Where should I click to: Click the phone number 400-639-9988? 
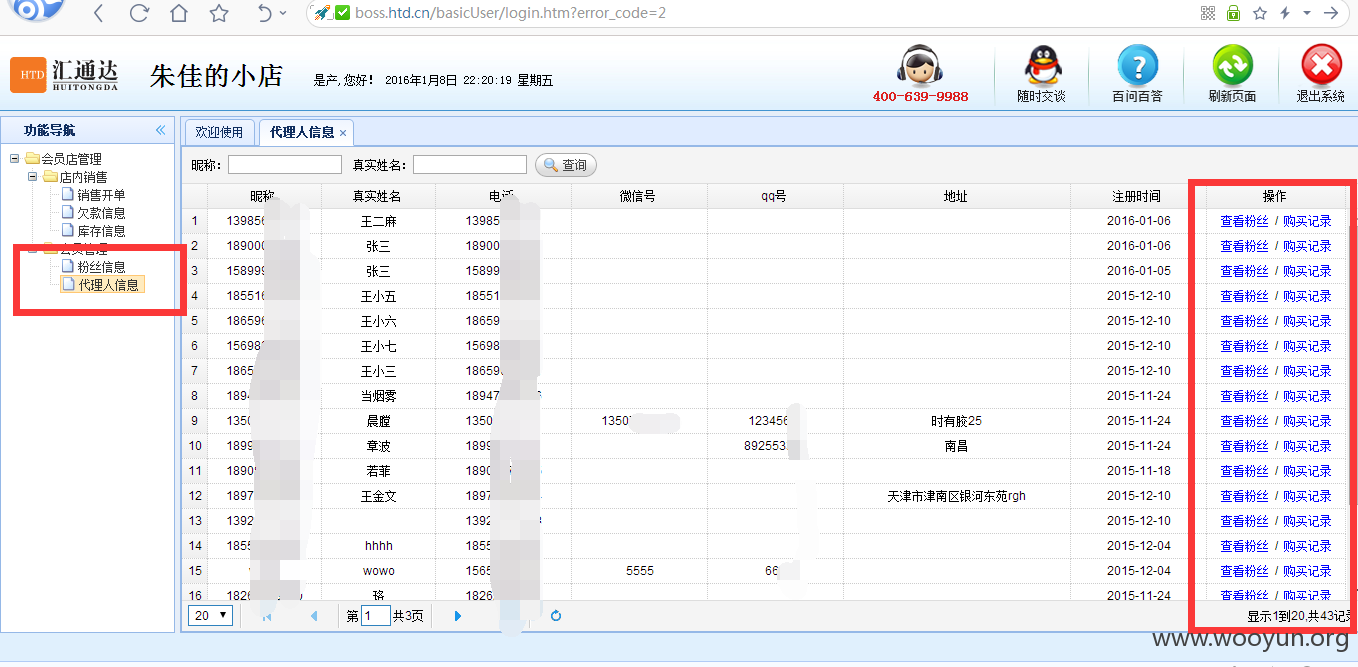(920, 97)
